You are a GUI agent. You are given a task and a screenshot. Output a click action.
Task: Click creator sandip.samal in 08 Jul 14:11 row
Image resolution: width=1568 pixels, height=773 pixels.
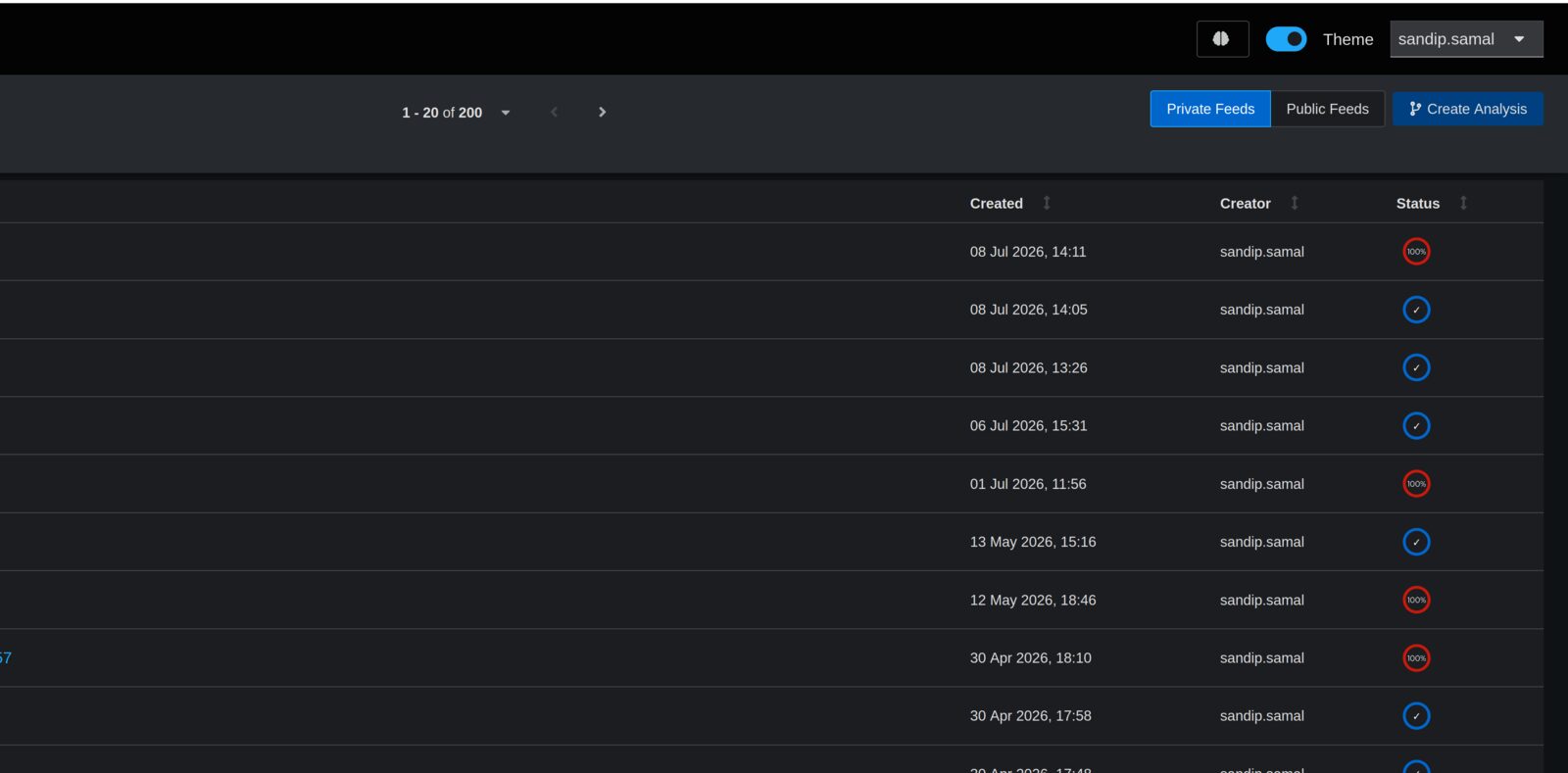[1262, 252]
